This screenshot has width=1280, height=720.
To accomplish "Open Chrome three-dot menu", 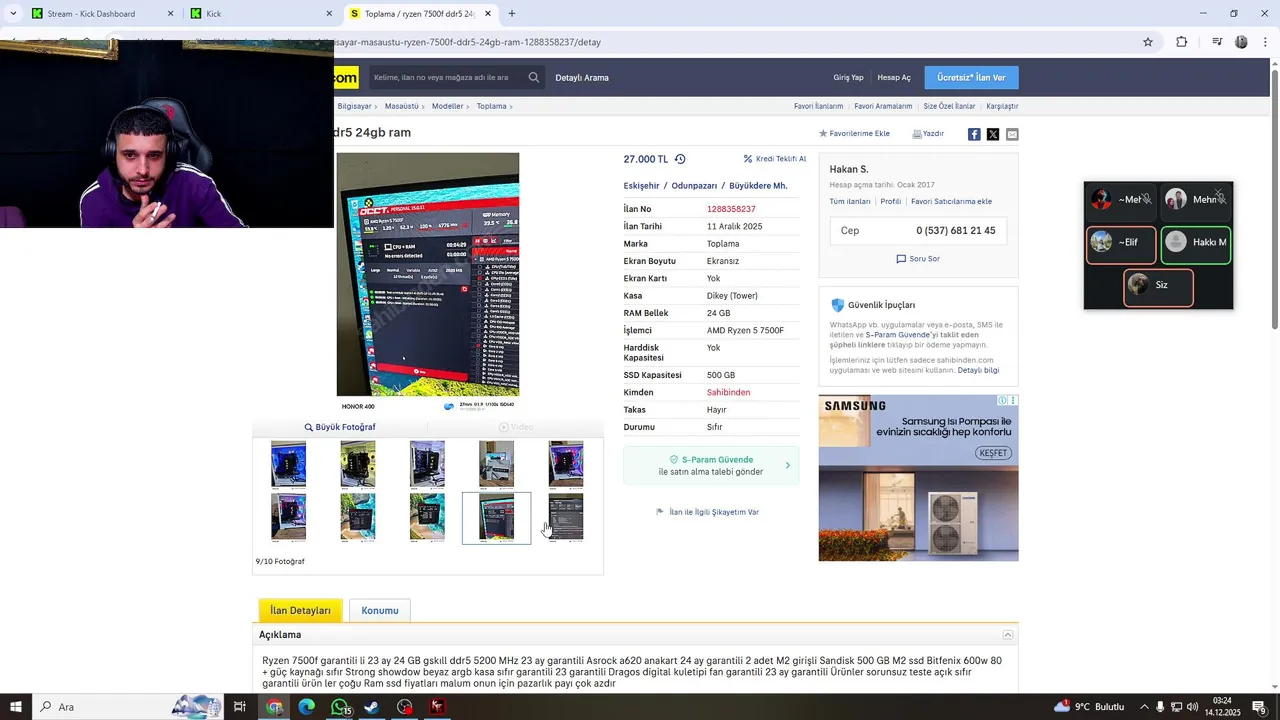I will point(1266,42).
